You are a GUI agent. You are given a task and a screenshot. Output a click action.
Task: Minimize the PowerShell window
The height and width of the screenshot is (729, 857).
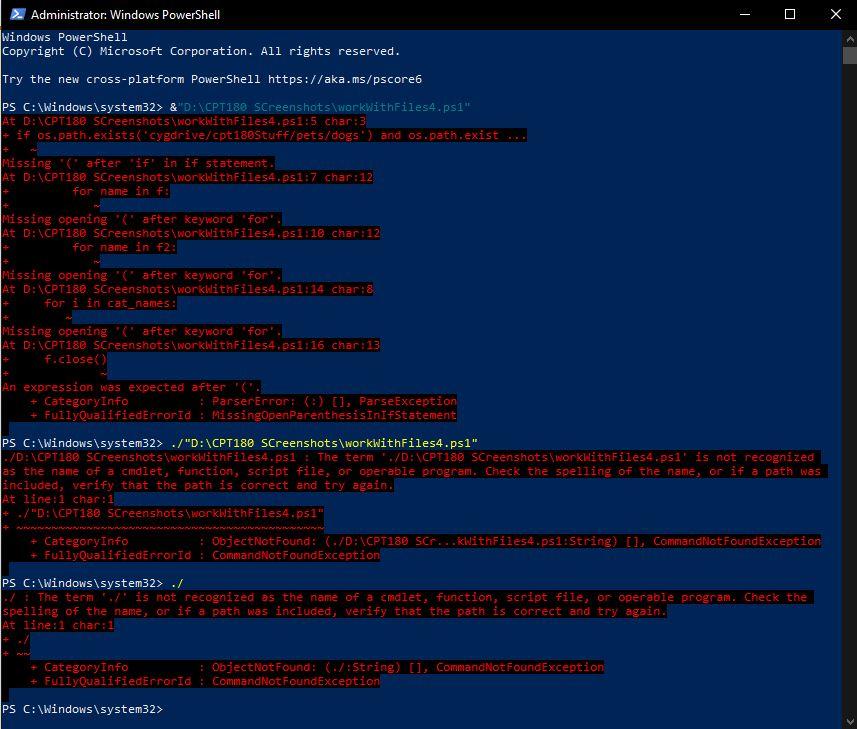(744, 14)
